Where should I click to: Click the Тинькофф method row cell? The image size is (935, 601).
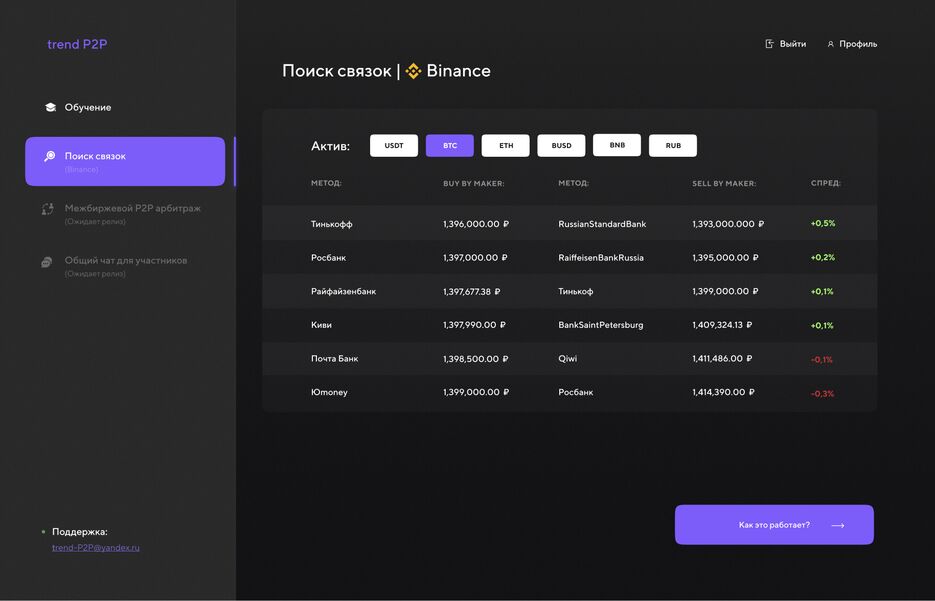click(x=332, y=224)
